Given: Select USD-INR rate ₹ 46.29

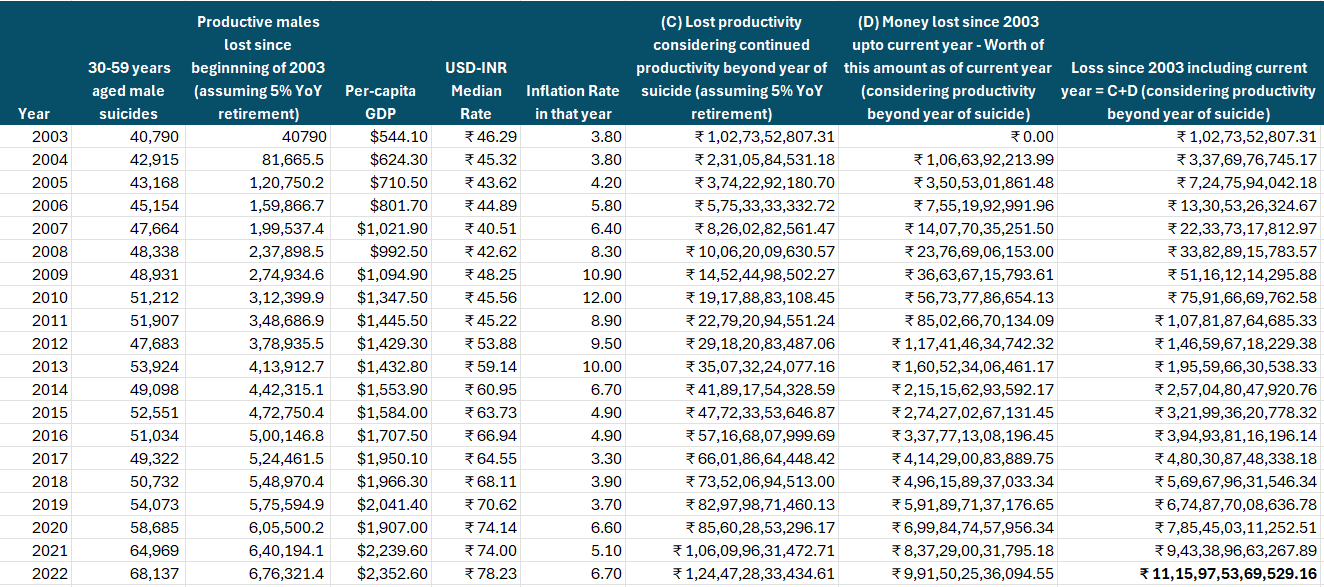Looking at the screenshot, I should [490, 137].
